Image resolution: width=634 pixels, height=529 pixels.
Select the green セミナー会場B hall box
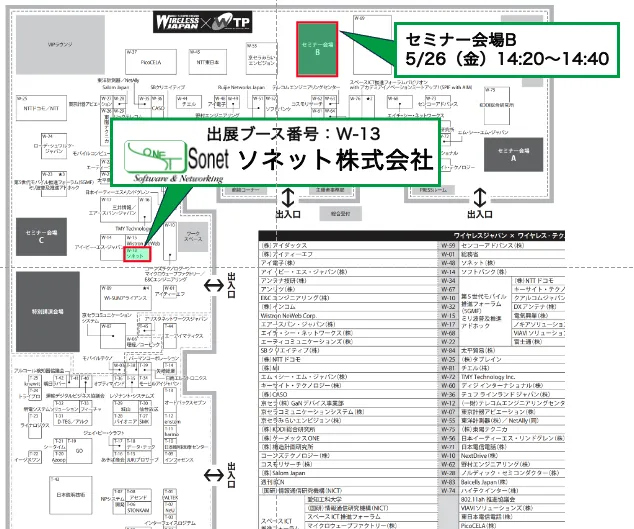coord(317,49)
